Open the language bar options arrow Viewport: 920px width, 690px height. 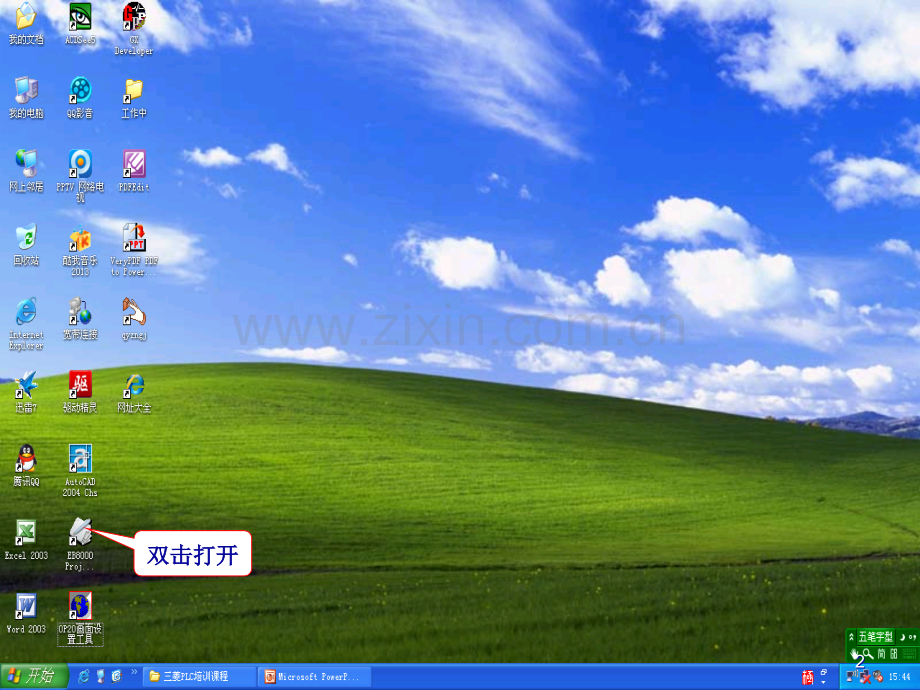pos(823,682)
